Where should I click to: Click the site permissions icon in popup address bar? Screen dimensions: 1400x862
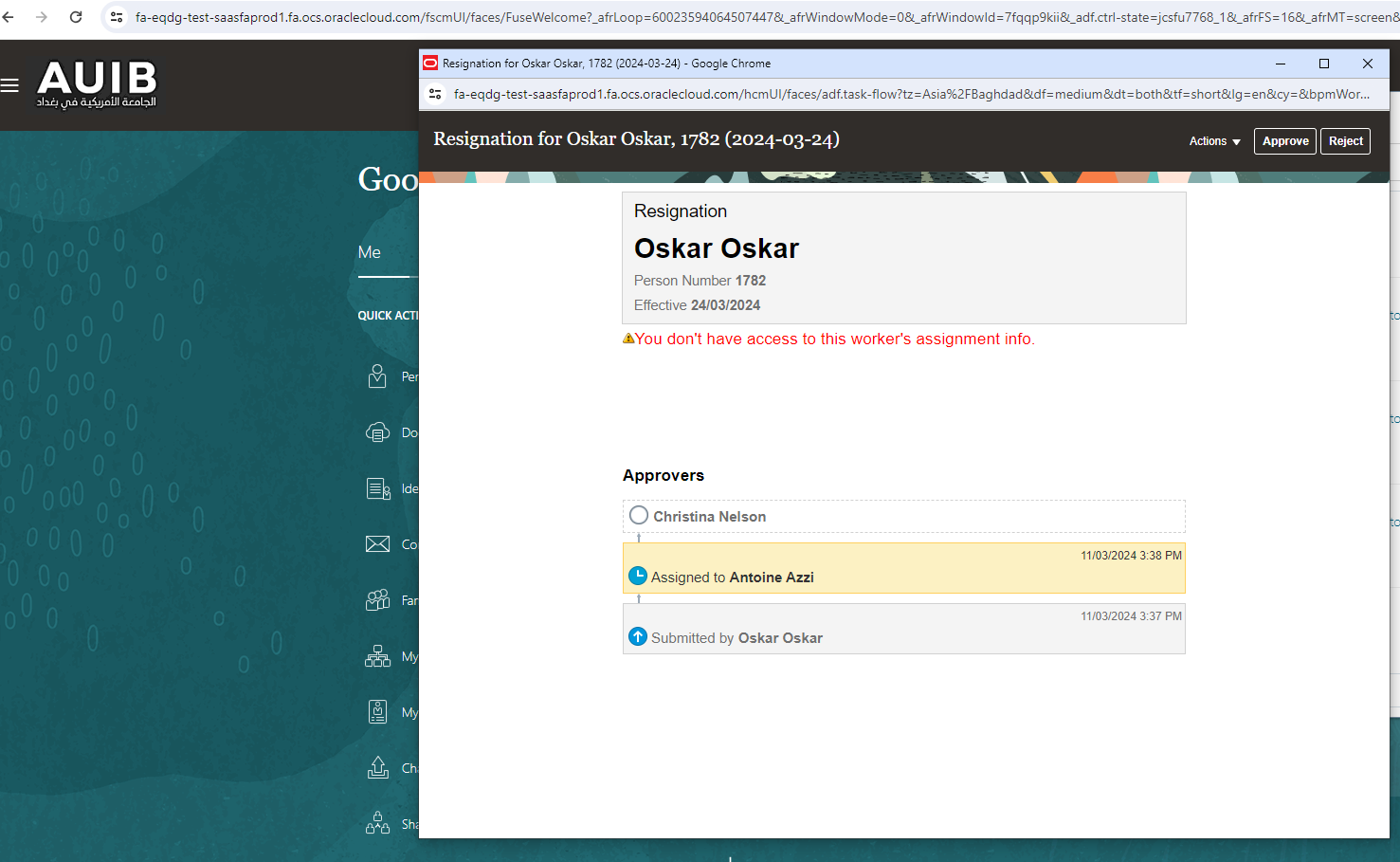(x=435, y=94)
